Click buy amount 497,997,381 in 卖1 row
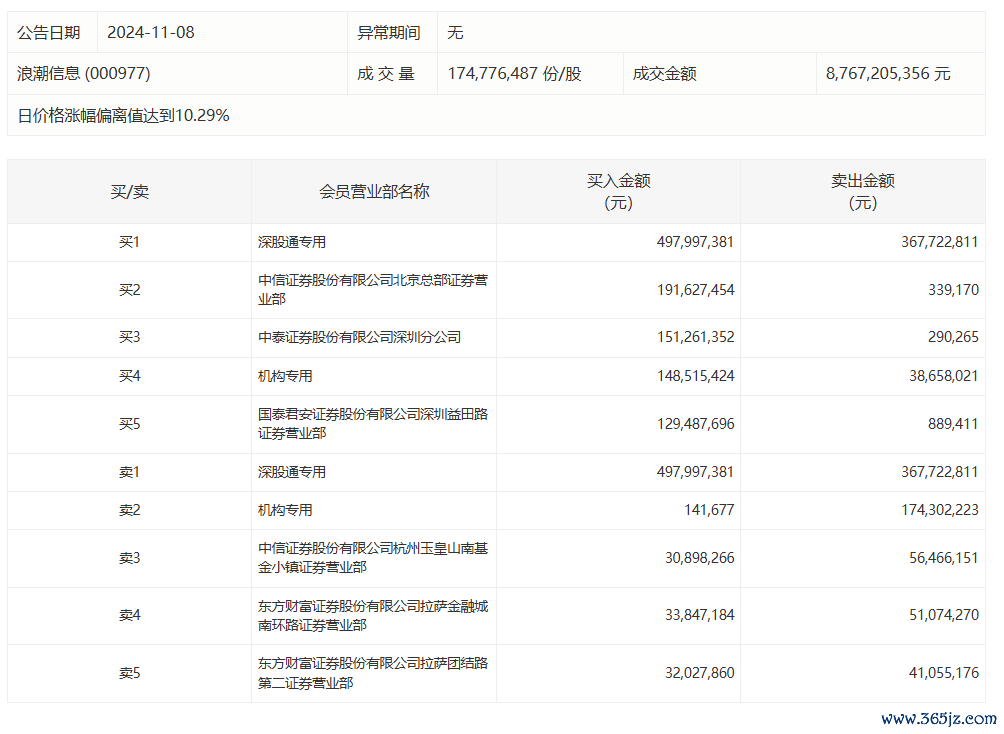 click(x=695, y=472)
